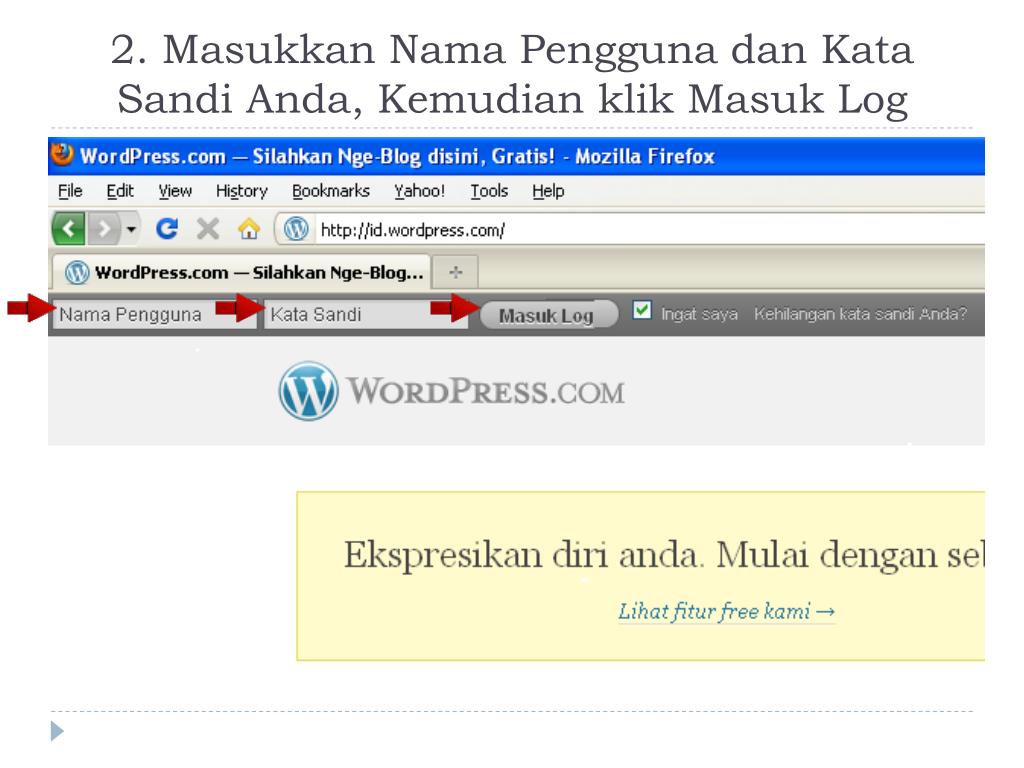Click the WordPress.com logo

pos(451,391)
